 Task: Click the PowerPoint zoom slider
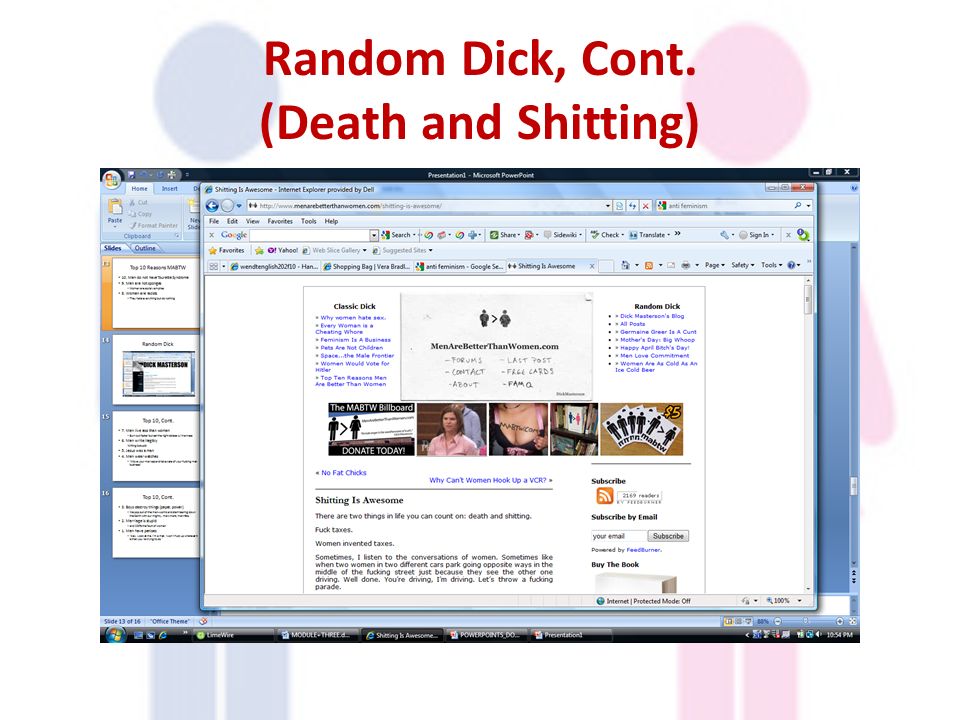(805, 621)
